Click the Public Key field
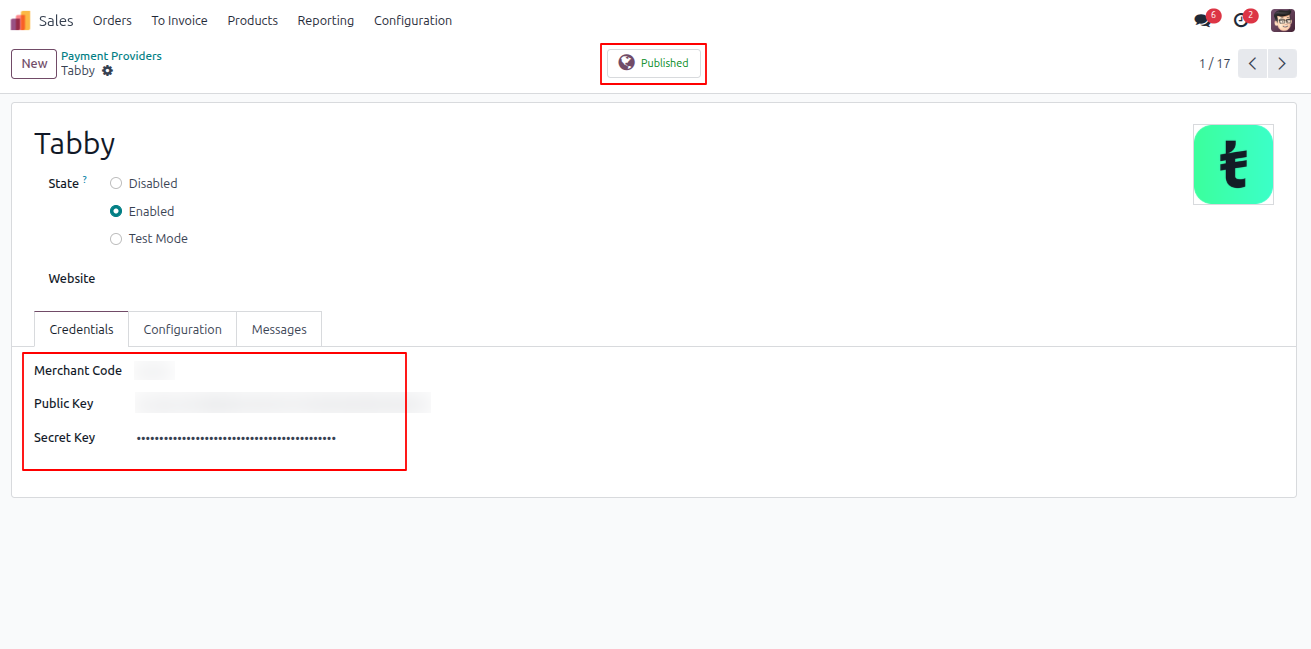This screenshot has width=1311, height=649. point(283,403)
